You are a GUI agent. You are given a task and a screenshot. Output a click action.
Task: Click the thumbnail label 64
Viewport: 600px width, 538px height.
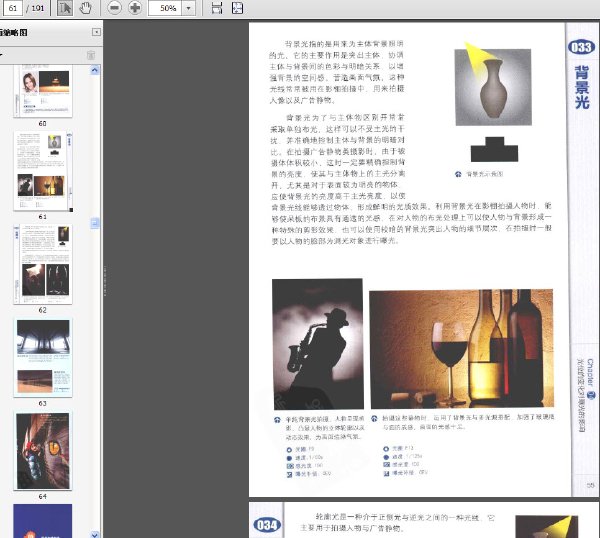42,496
